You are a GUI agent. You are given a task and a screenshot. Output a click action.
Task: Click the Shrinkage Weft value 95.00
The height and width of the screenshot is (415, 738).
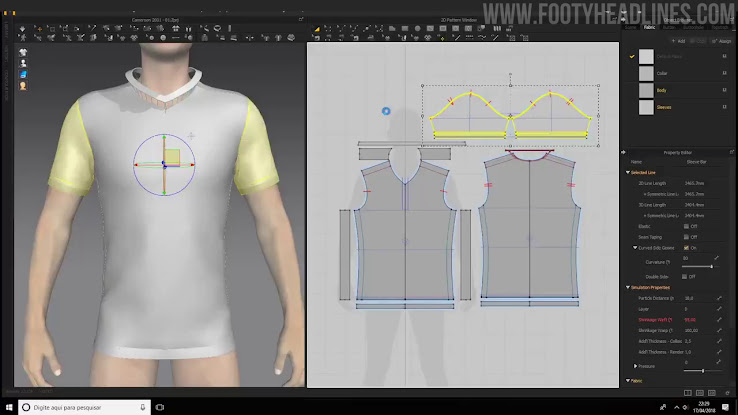pyautogui.click(x=690, y=319)
